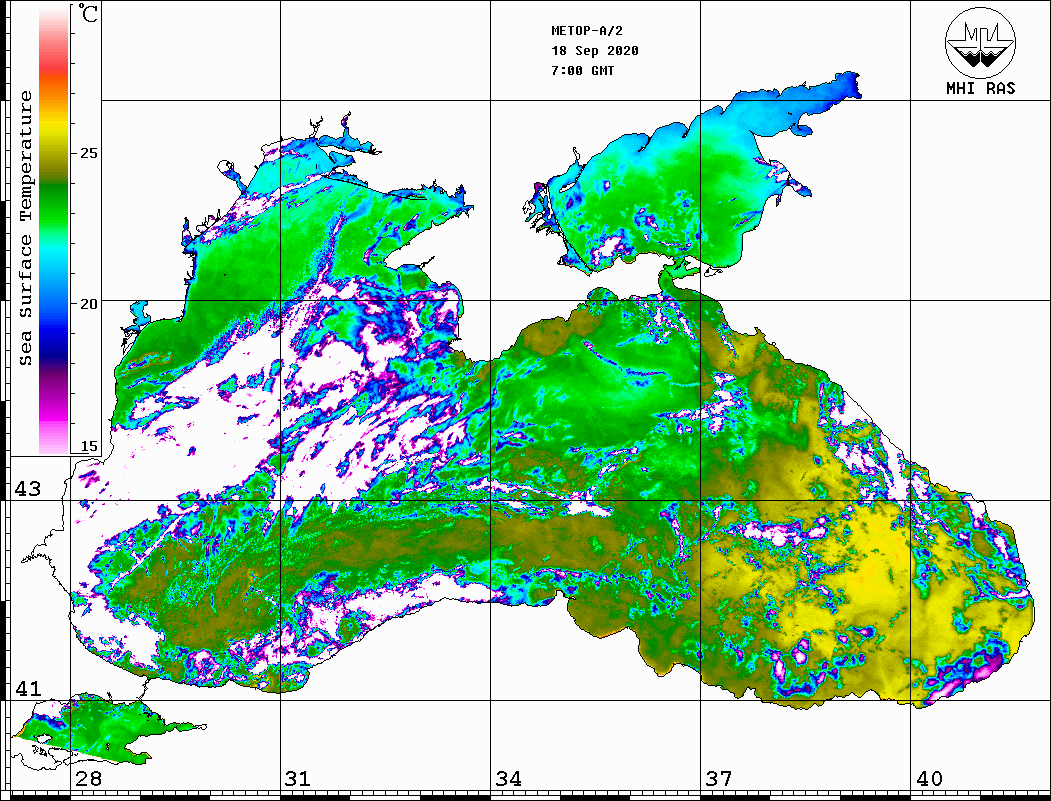
Task: Click the 20 tick on temperature scale
Action: [x=88, y=304]
